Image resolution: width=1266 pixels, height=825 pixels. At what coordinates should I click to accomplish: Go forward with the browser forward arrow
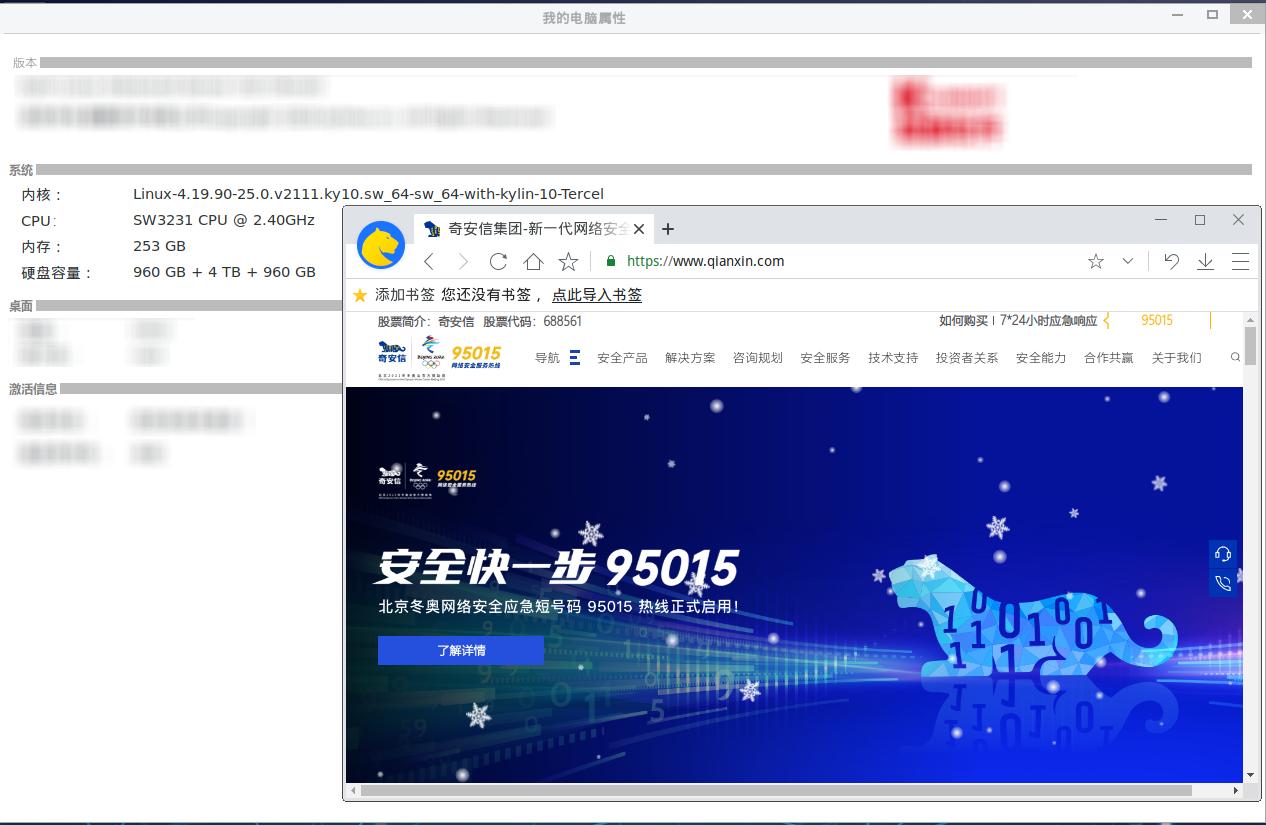(x=463, y=261)
